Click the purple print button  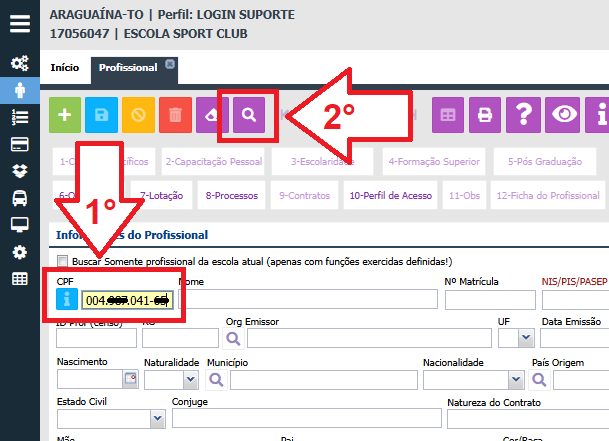(485, 115)
